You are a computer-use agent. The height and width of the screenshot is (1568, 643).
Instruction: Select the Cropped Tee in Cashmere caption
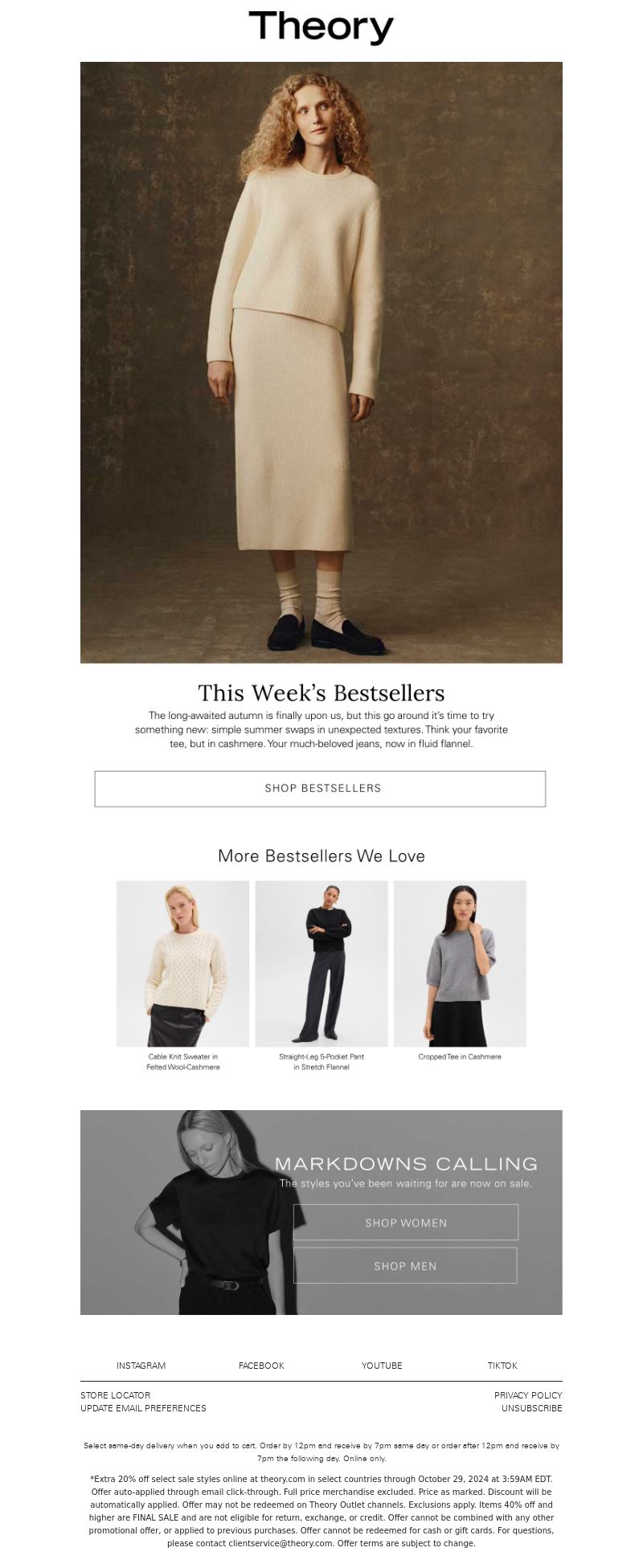tap(460, 1057)
